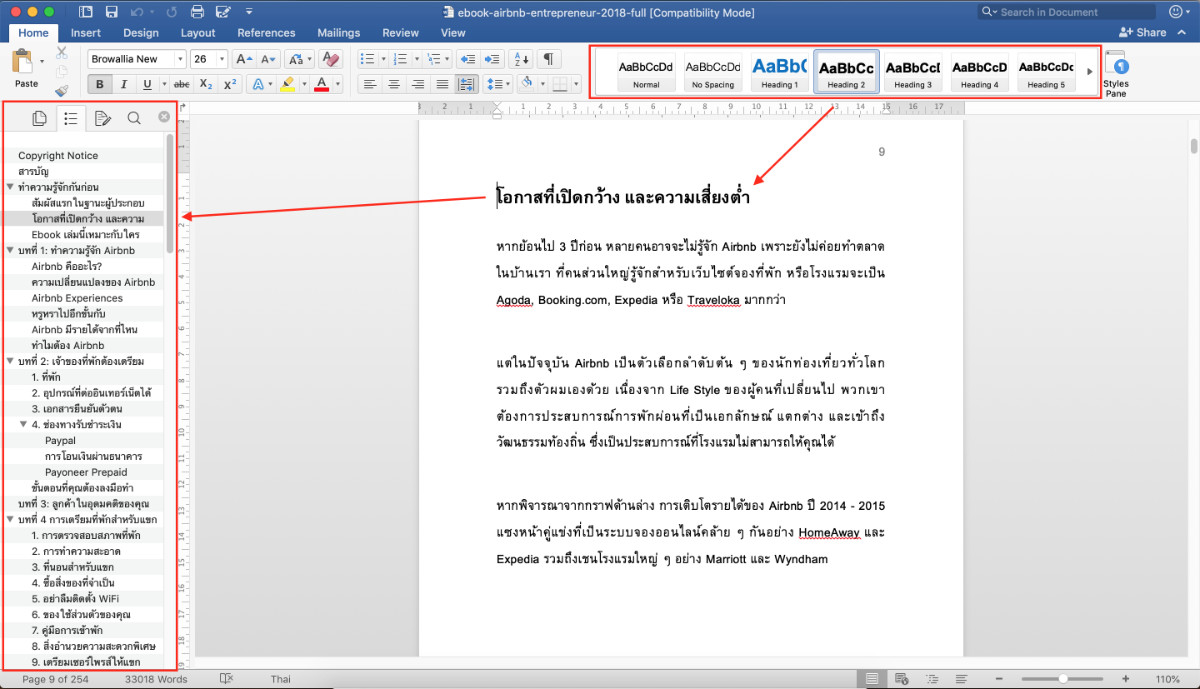Apply subscript formatting
This screenshot has width=1200, height=689.
click(x=205, y=84)
